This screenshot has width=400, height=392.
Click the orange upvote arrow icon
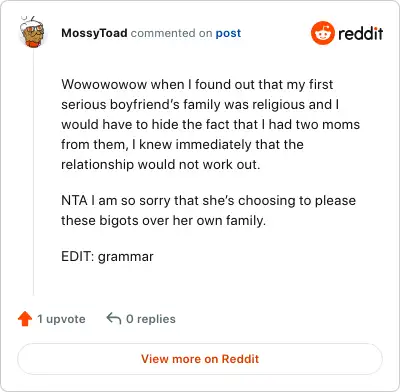click(x=25, y=319)
